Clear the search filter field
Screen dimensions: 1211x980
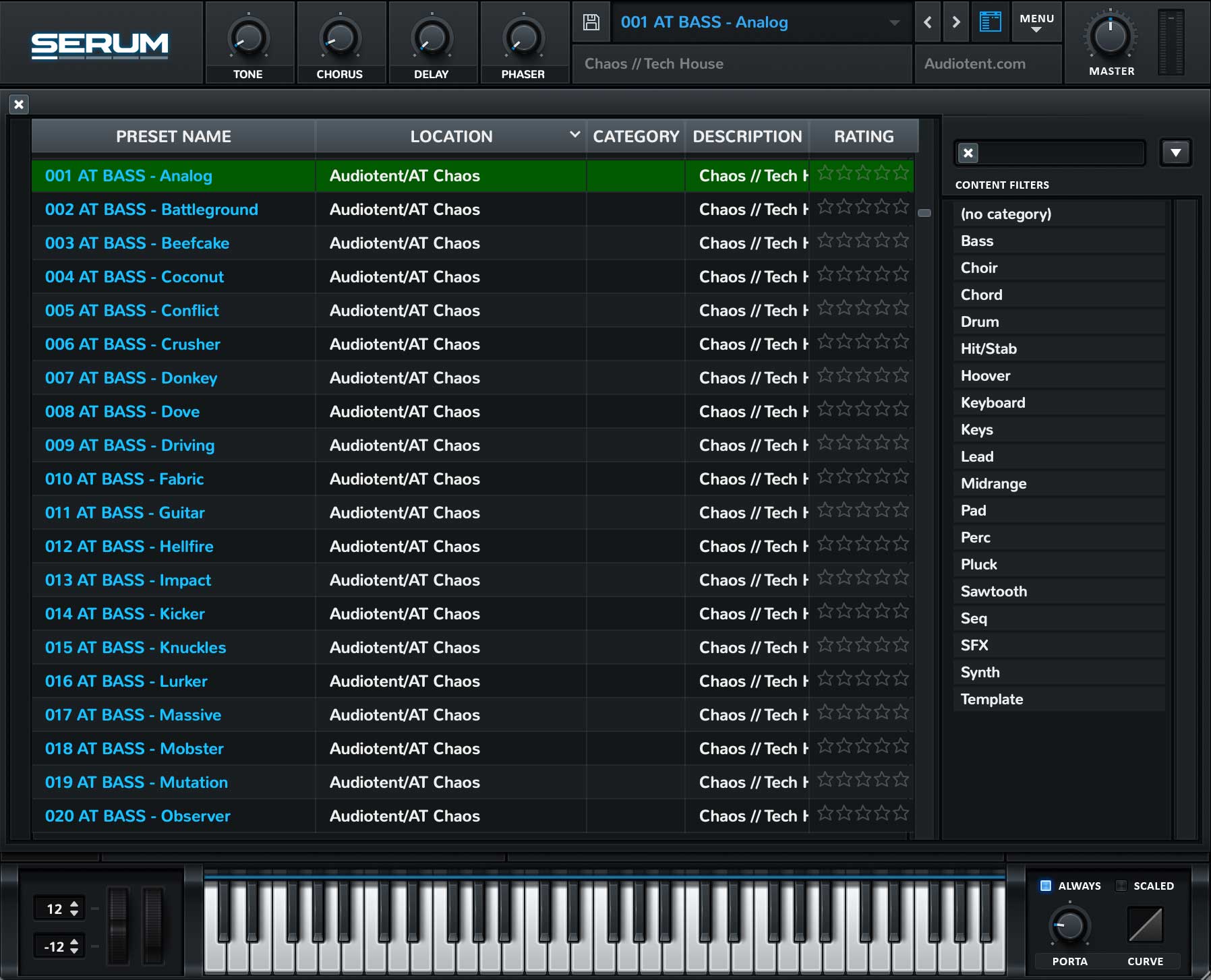pos(968,153)
